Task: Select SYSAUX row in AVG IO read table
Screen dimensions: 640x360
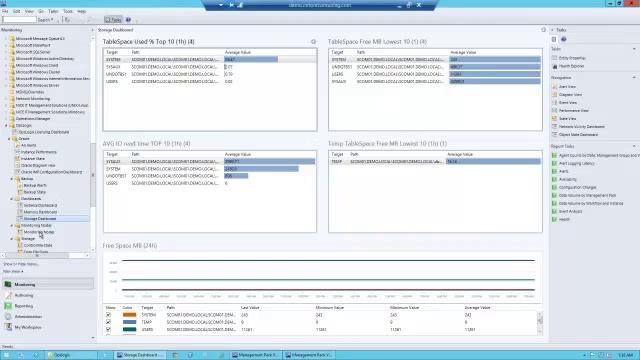Action: click(210, 162)
